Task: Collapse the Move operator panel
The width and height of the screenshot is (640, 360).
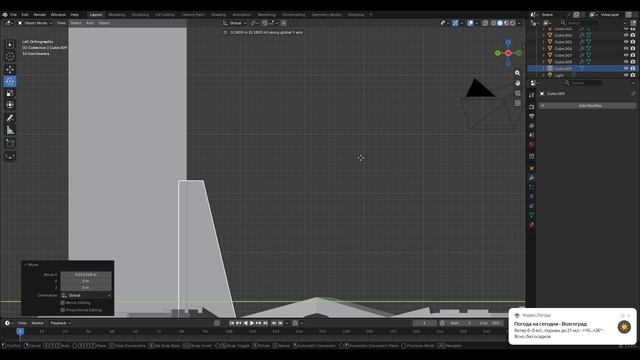Action: pos(25,265)
